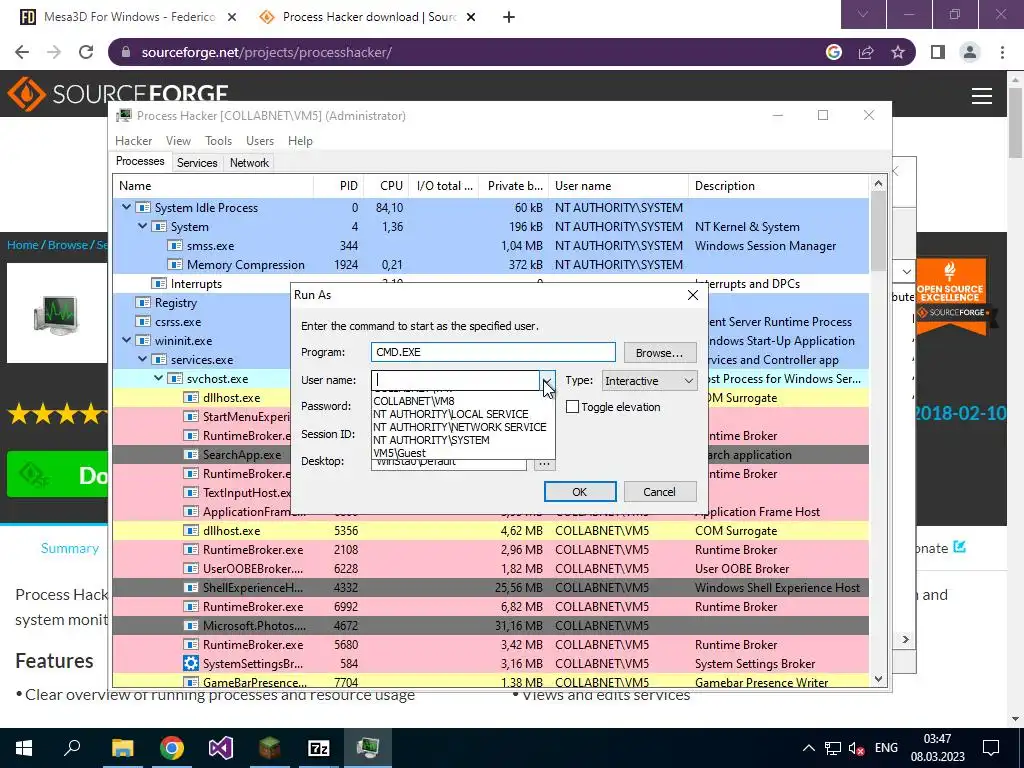1024x768 pixels.
Task: Open the View menu
Action: point(178,140)
